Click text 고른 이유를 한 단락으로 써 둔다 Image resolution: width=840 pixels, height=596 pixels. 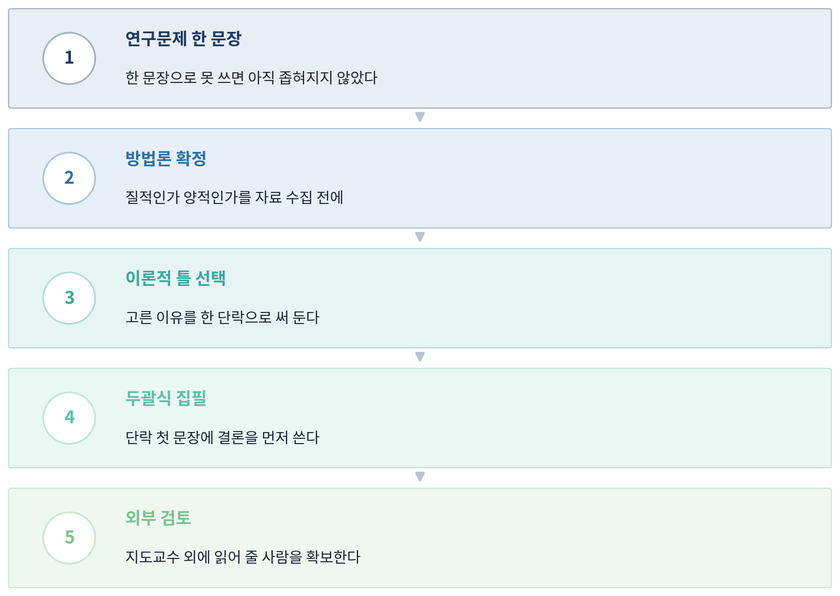tap(222, 318)
